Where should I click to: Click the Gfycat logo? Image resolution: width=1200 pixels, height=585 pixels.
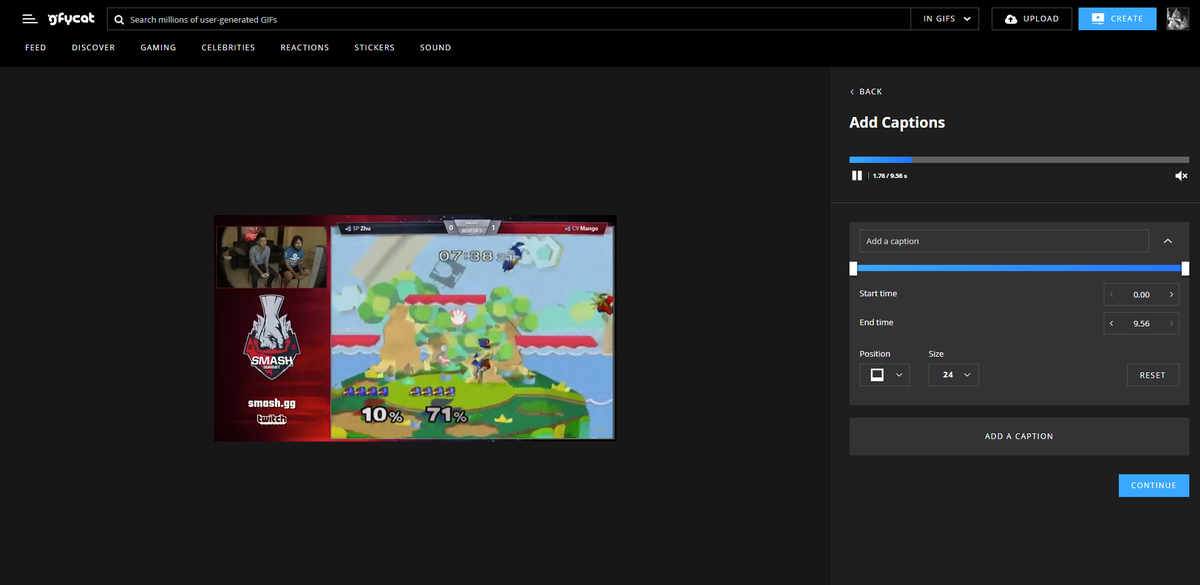click(71, 19)
